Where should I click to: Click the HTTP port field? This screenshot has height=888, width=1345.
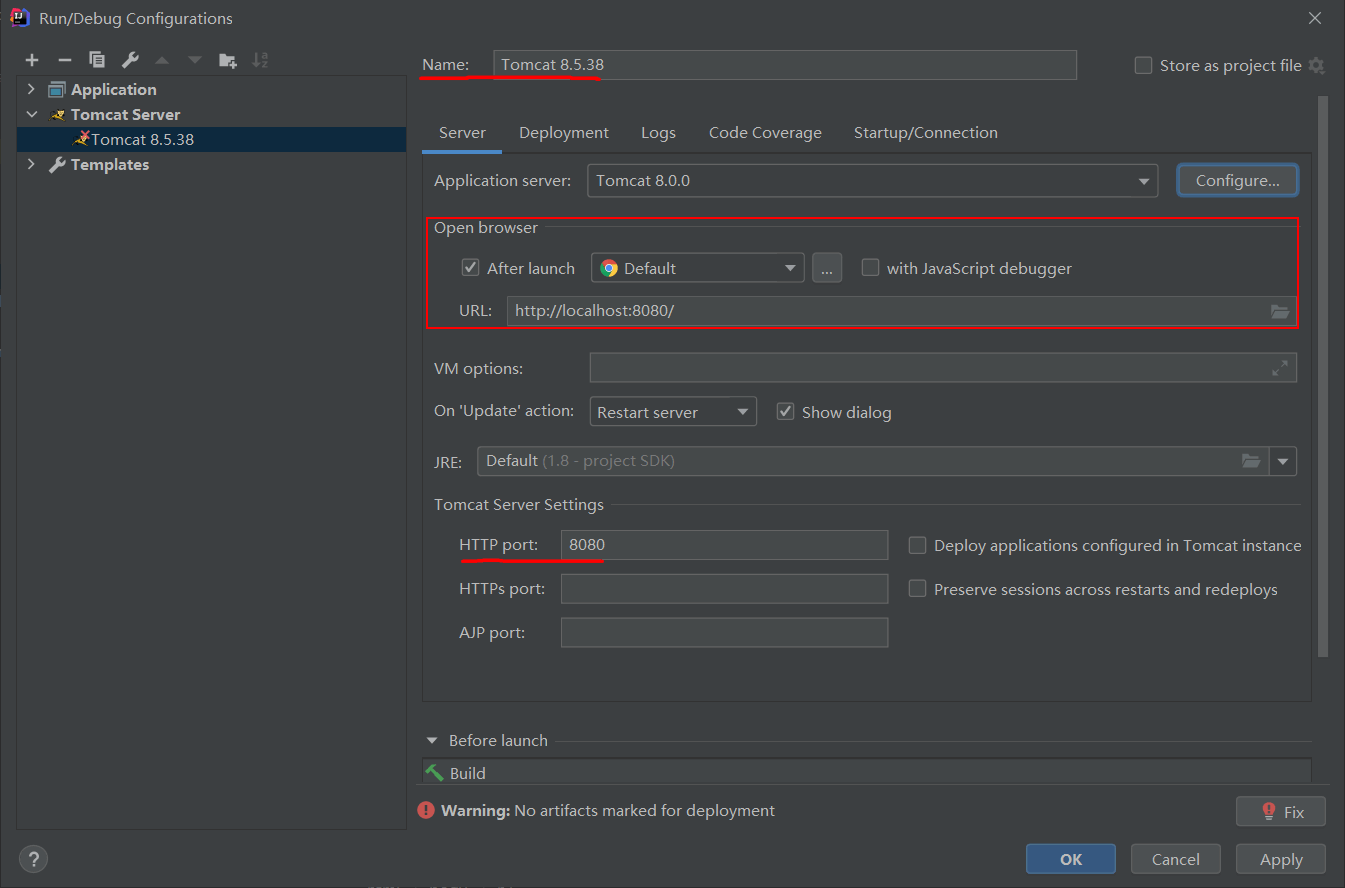(x=724, y=545)
